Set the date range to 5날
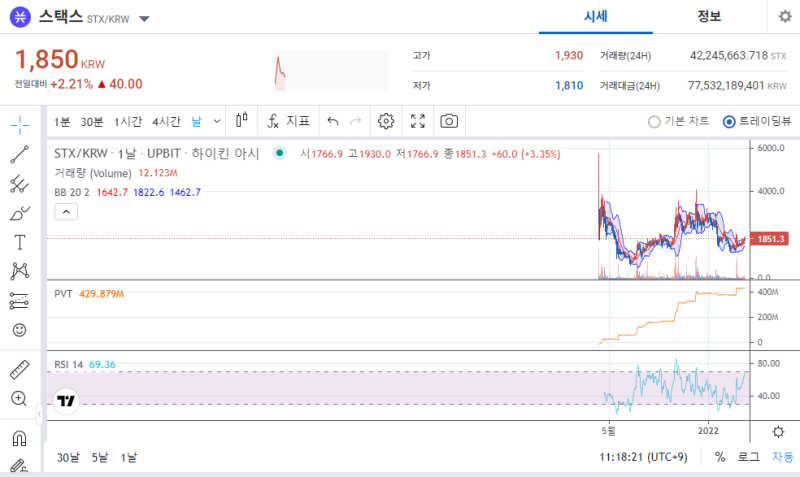Viewport: 800px width, 477px height. pos(100,457)
